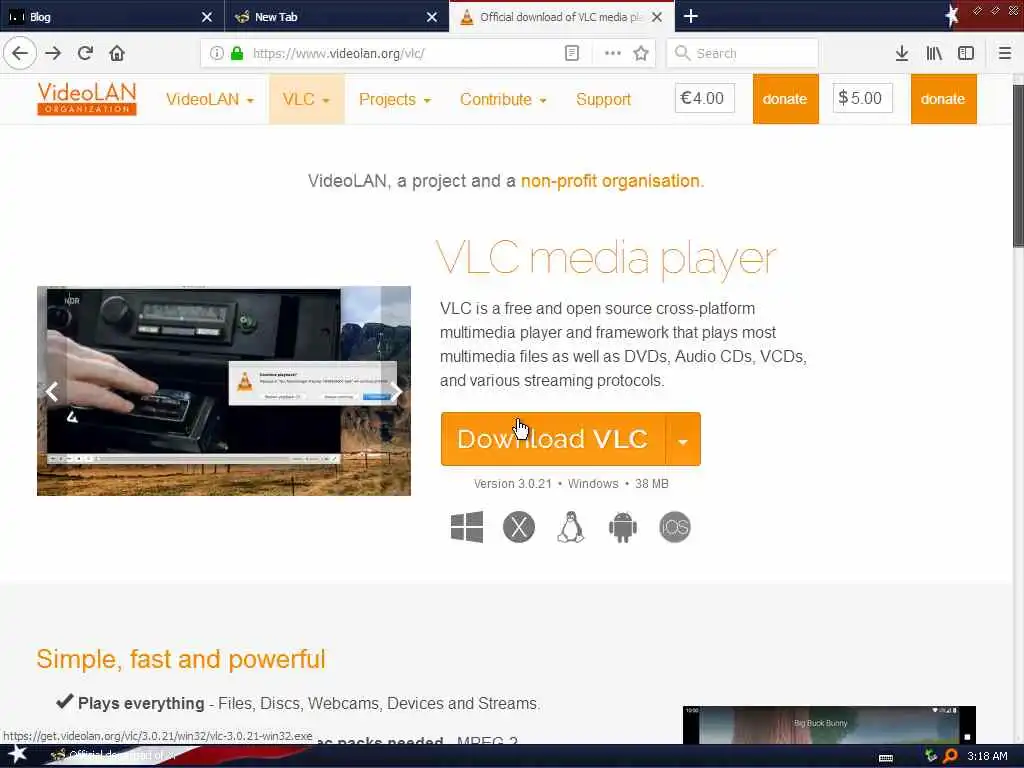Expand the Projects navigation dropdown
This screenshot has width=1024, height=768.
(394, 99)
